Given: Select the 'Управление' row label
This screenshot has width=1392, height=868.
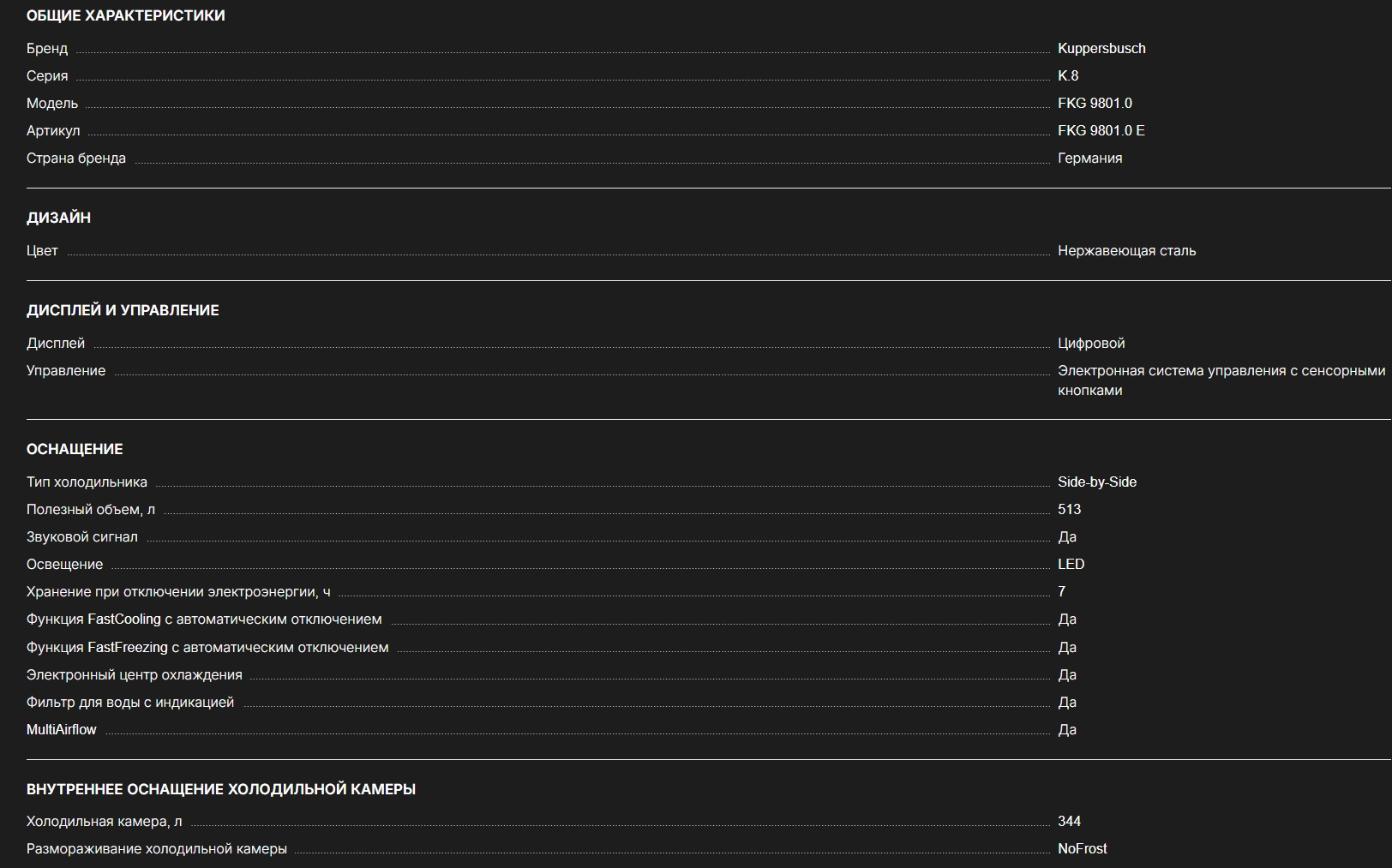Looking at the screenshot, I should [x=66, y=371].
